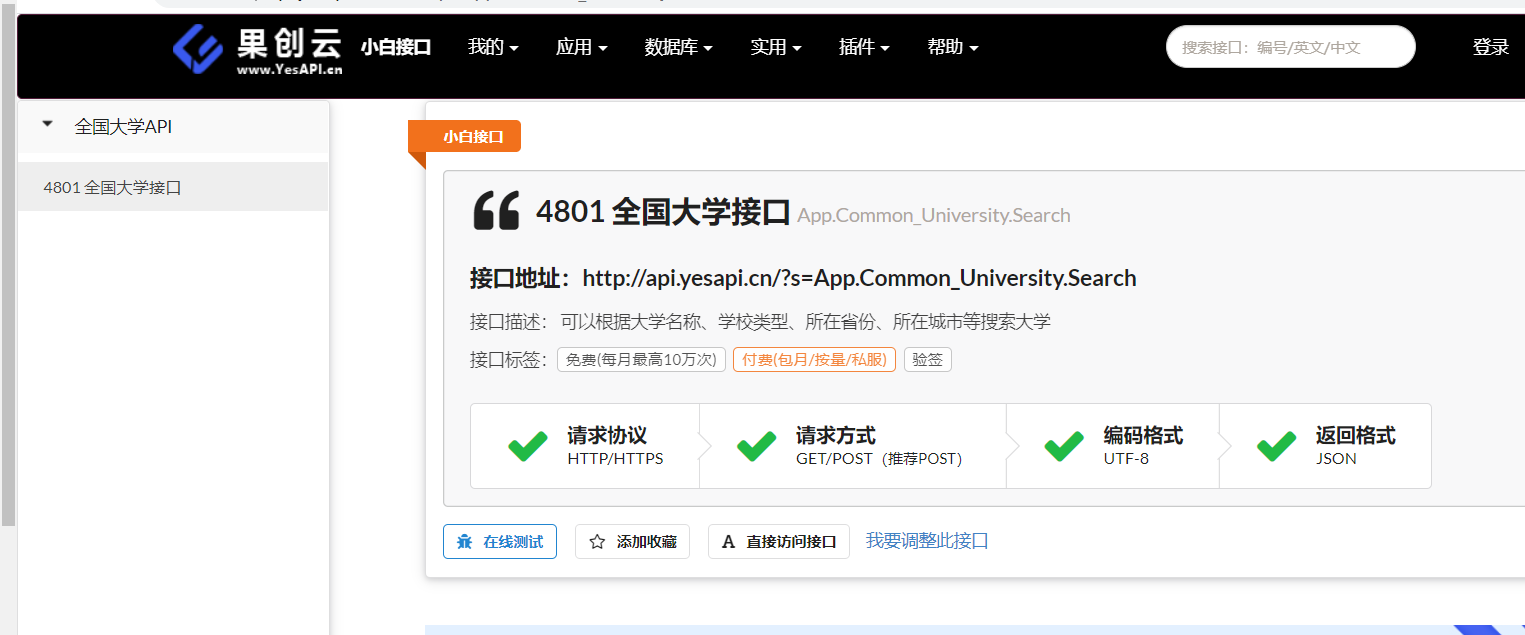Click the 免费(每月最高10万次) tag
This screenshot has height=635, width=1525.
pos(641,360)
